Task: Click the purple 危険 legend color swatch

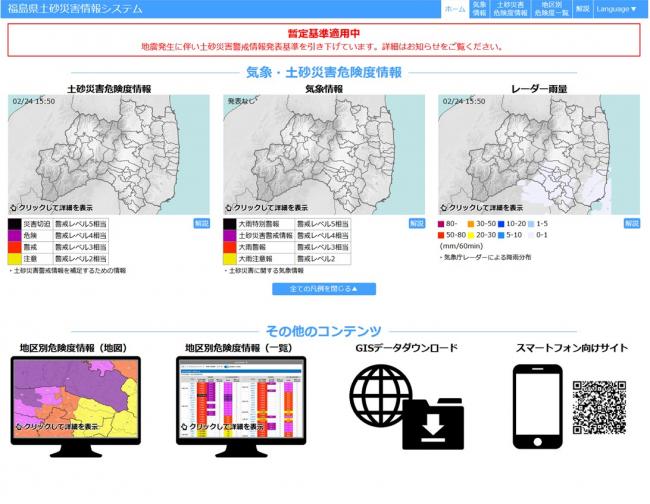Action: point(16,235)
